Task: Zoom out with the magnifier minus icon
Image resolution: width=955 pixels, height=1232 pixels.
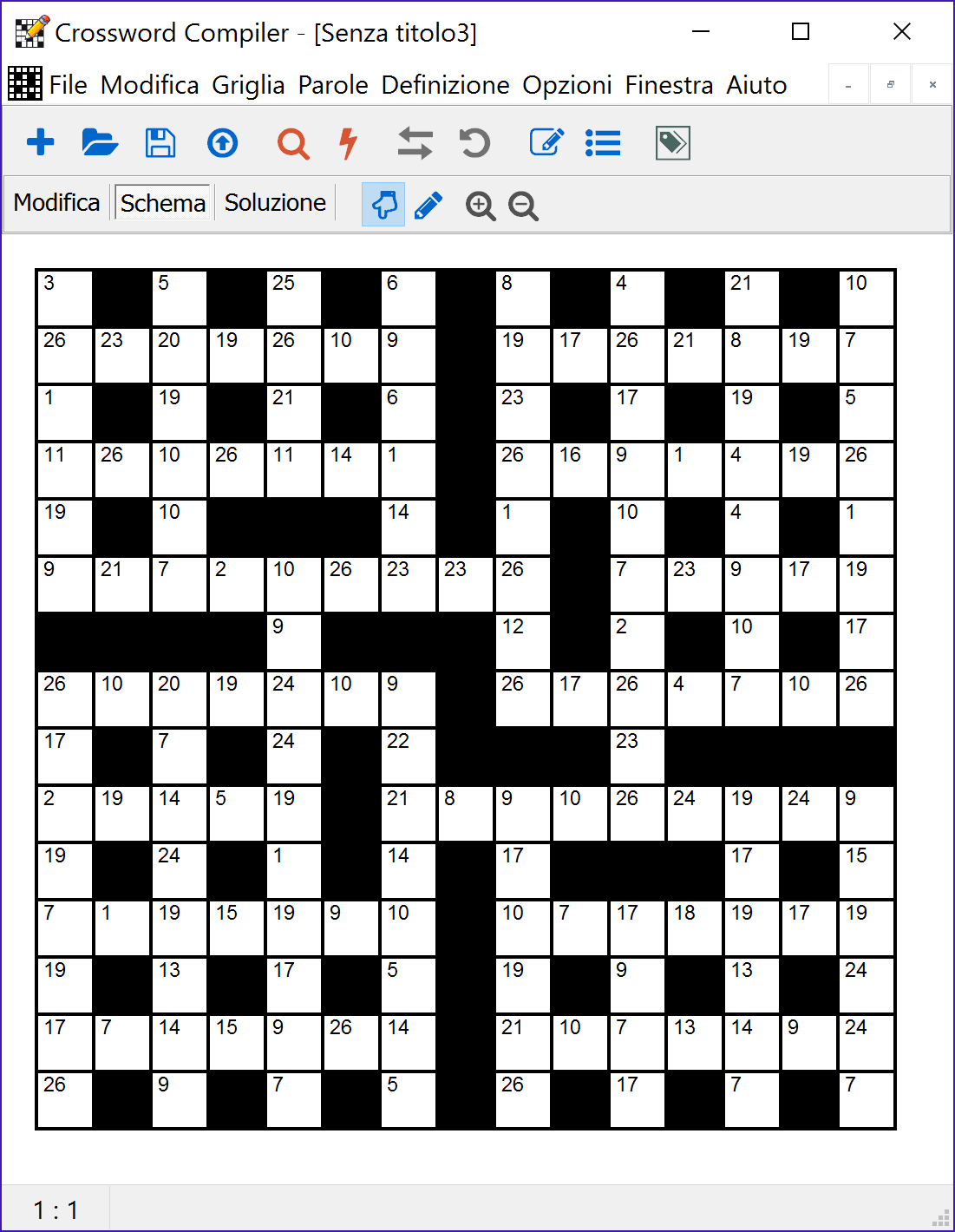Action: coord(524,206)
